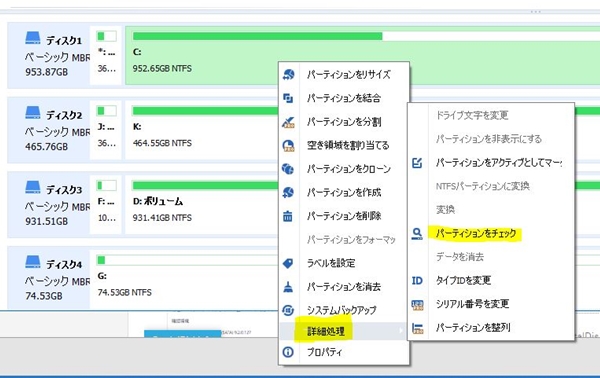Click the ディスク1 header label

click(x=64, y=40)
